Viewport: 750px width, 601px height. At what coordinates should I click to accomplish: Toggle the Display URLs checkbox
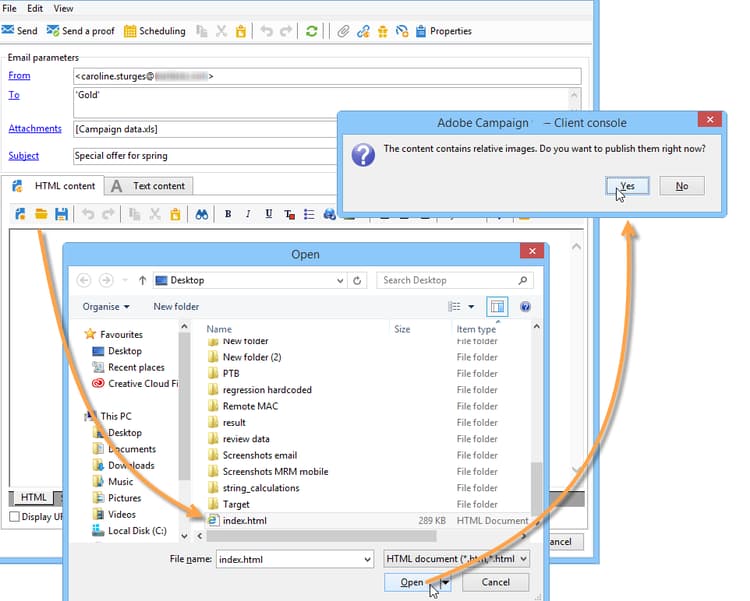pos(15,517)
